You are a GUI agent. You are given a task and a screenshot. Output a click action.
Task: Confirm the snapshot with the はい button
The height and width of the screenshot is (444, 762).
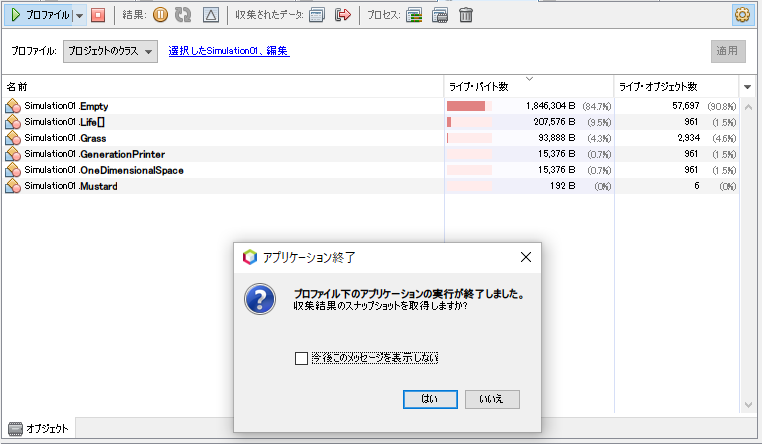tap(430, 399)
